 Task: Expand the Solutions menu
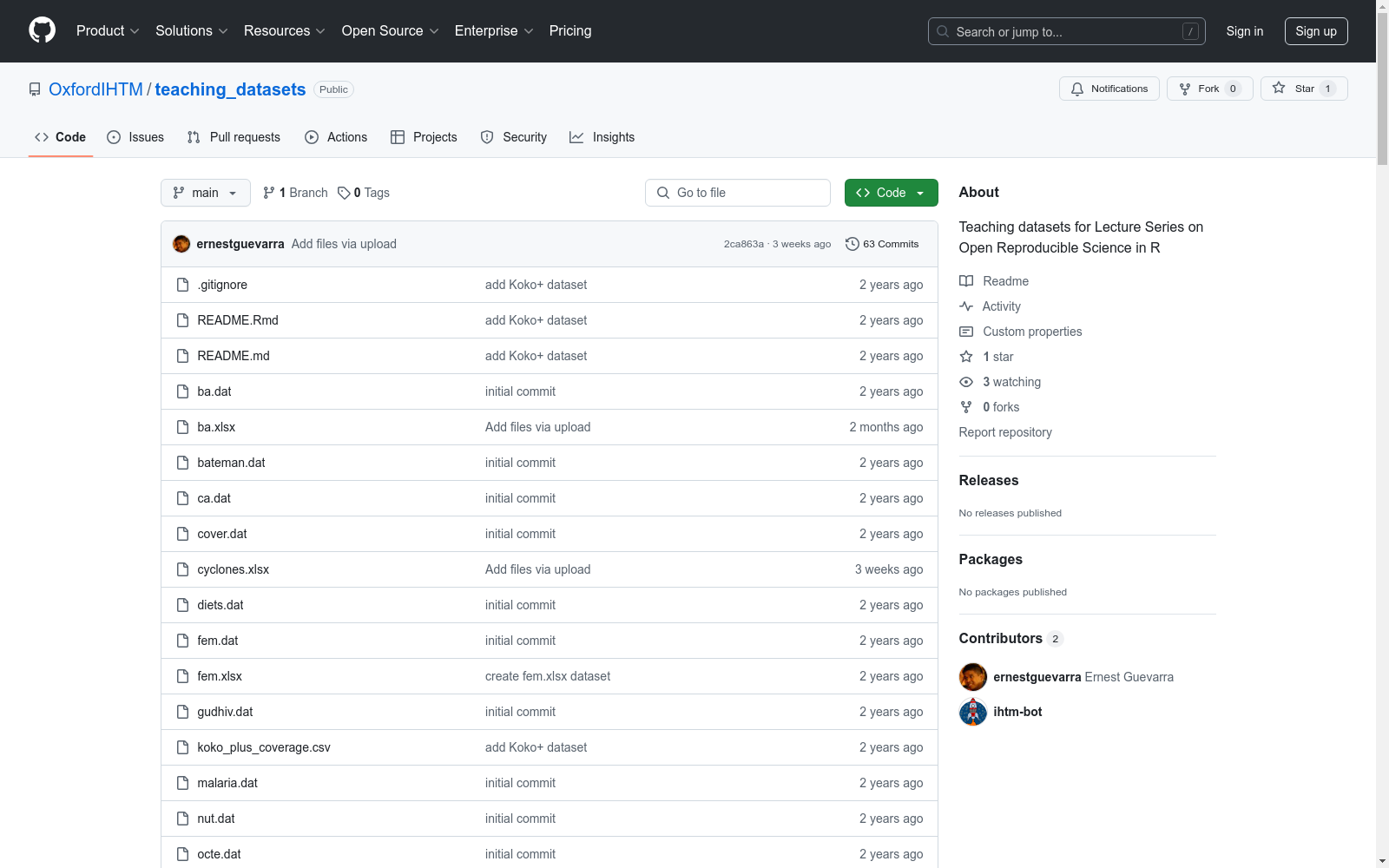point(191,31)
